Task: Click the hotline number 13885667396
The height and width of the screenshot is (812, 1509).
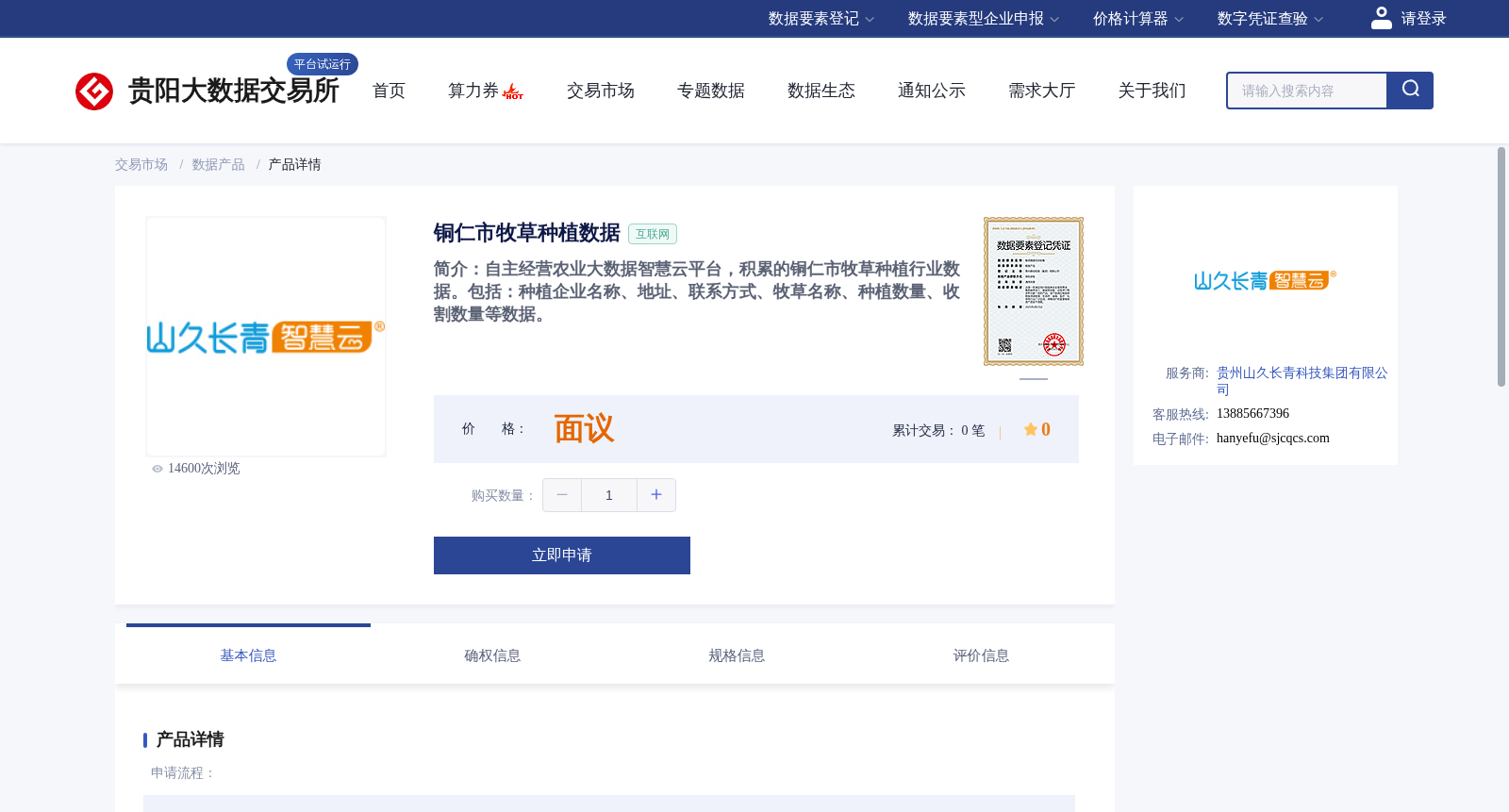Action: [1252, 414]
